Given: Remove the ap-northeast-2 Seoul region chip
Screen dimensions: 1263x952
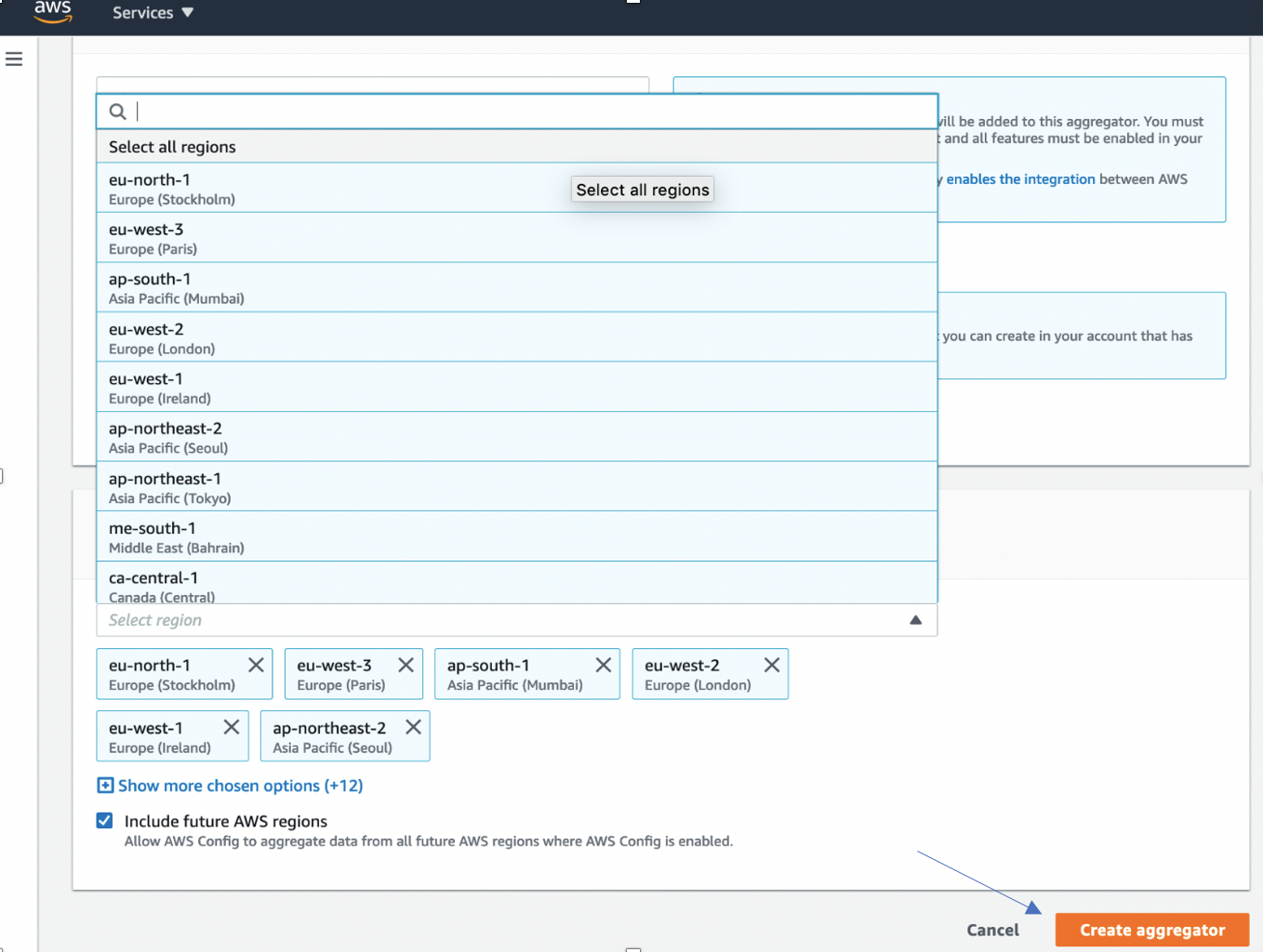Looking at the screenshot, I should point(413,727).
